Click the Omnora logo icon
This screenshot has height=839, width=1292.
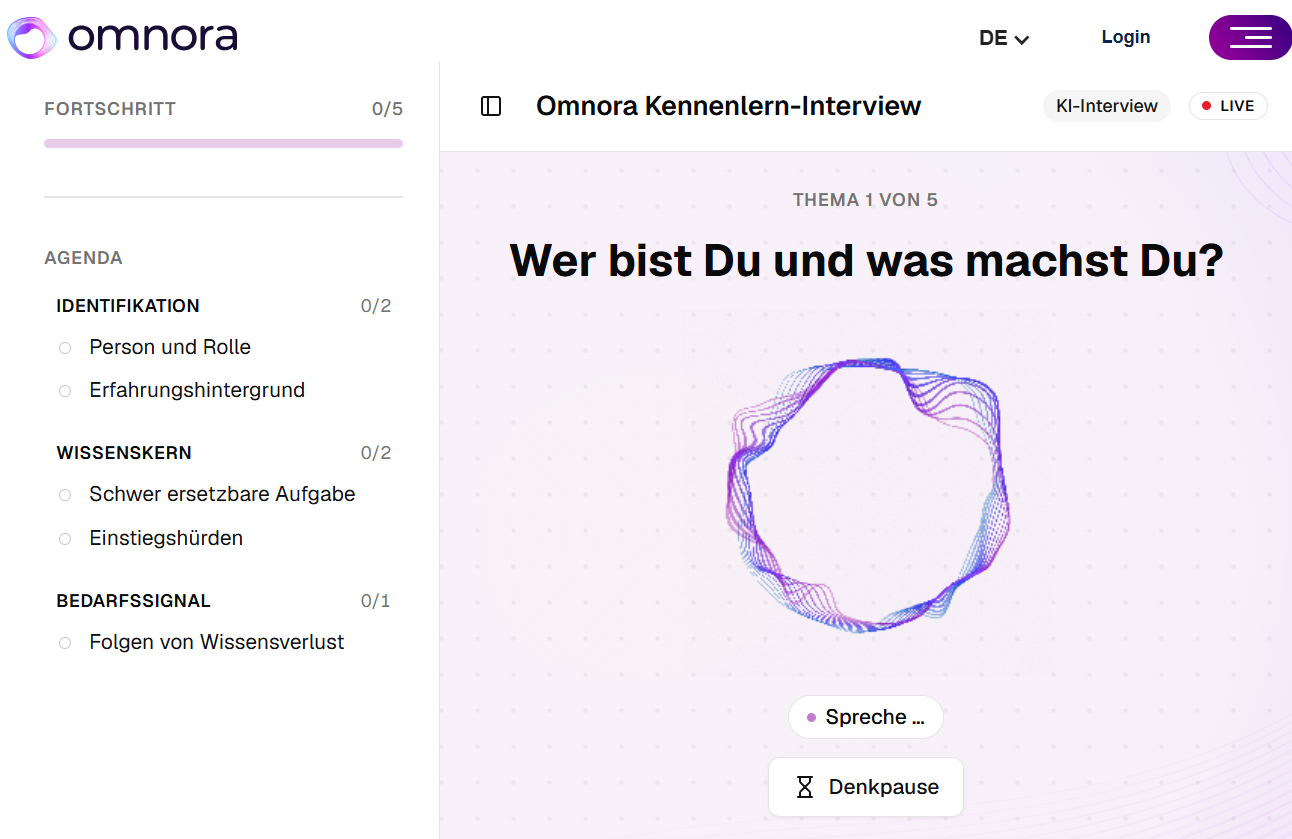[32, 37]
